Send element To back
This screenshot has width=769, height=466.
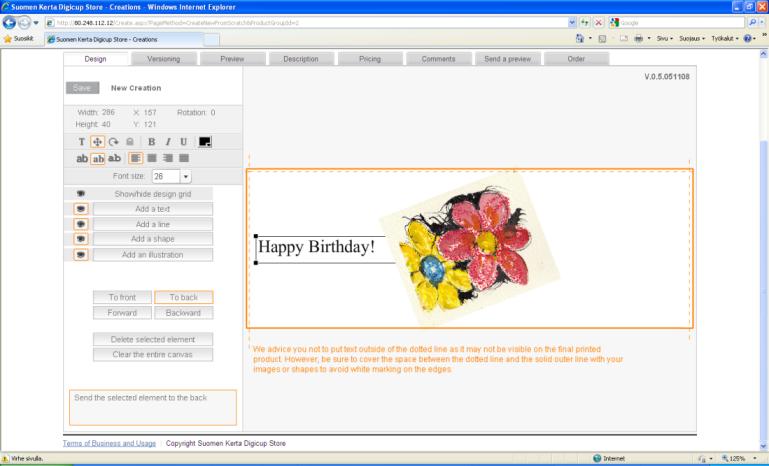[x=183, y=297]
